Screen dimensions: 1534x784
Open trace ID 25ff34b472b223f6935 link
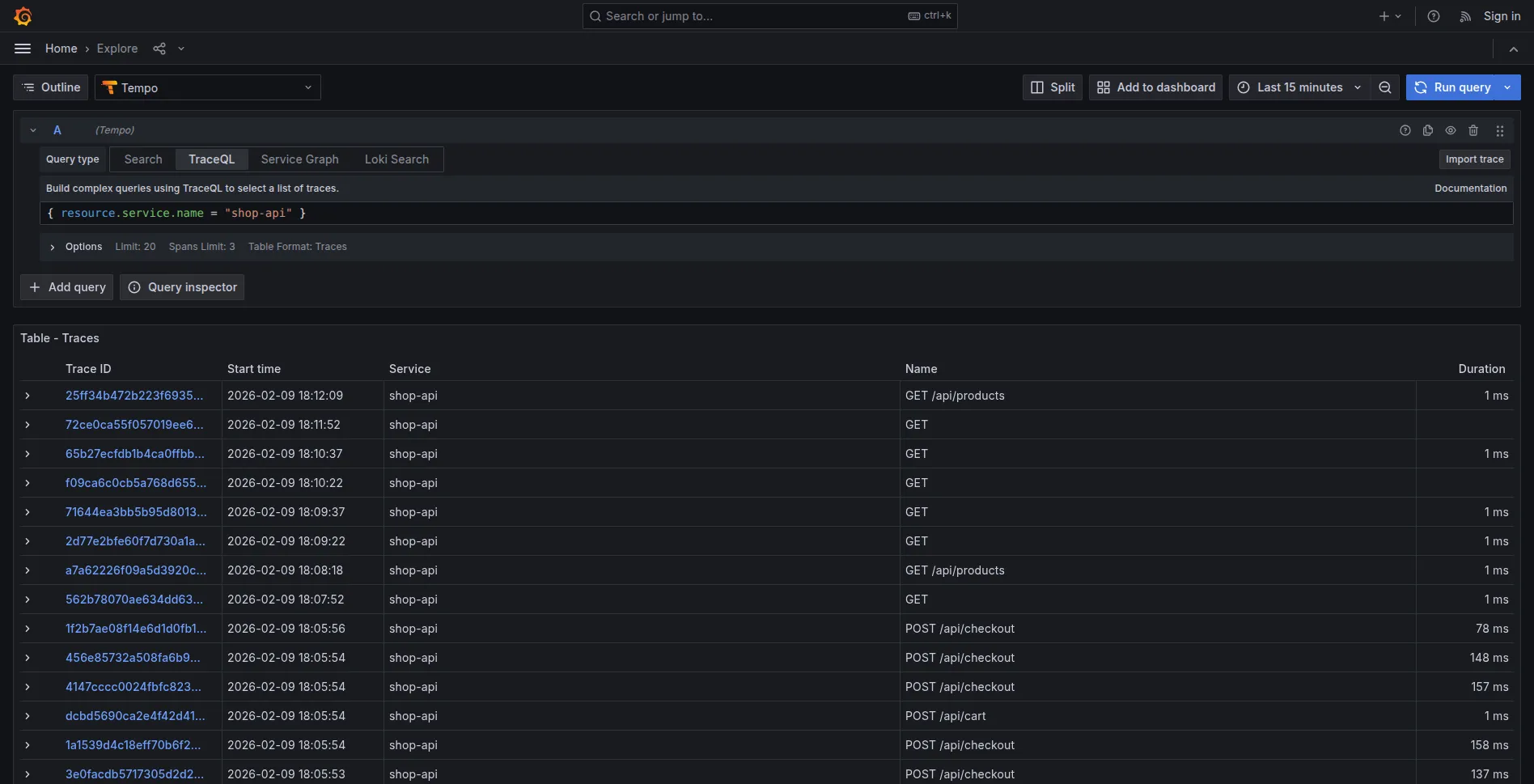click(x=134, y=396)
